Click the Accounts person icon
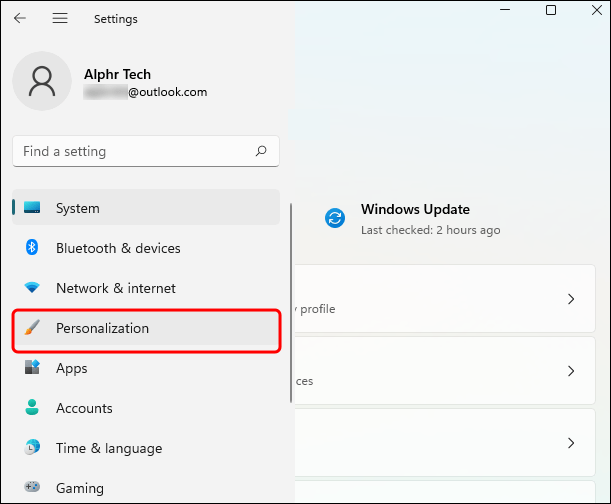The height and width of the screenshot is (504, 611). click(x=32, y=408)
